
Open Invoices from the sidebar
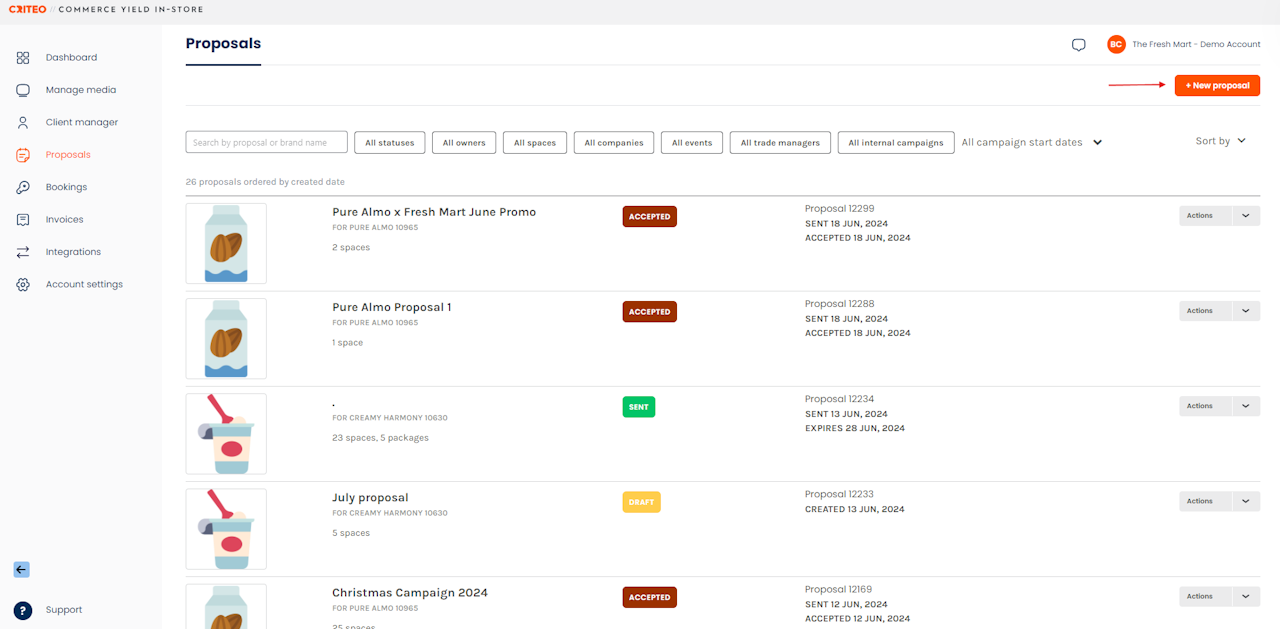click(65, 220)
